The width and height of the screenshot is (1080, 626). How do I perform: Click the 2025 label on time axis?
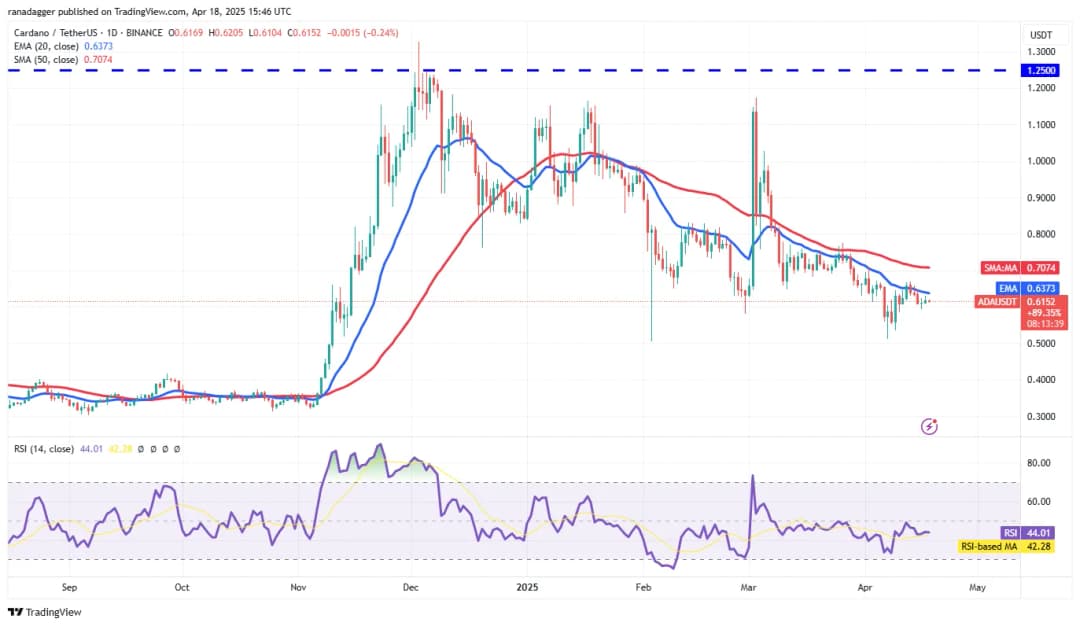click(524, 590)
